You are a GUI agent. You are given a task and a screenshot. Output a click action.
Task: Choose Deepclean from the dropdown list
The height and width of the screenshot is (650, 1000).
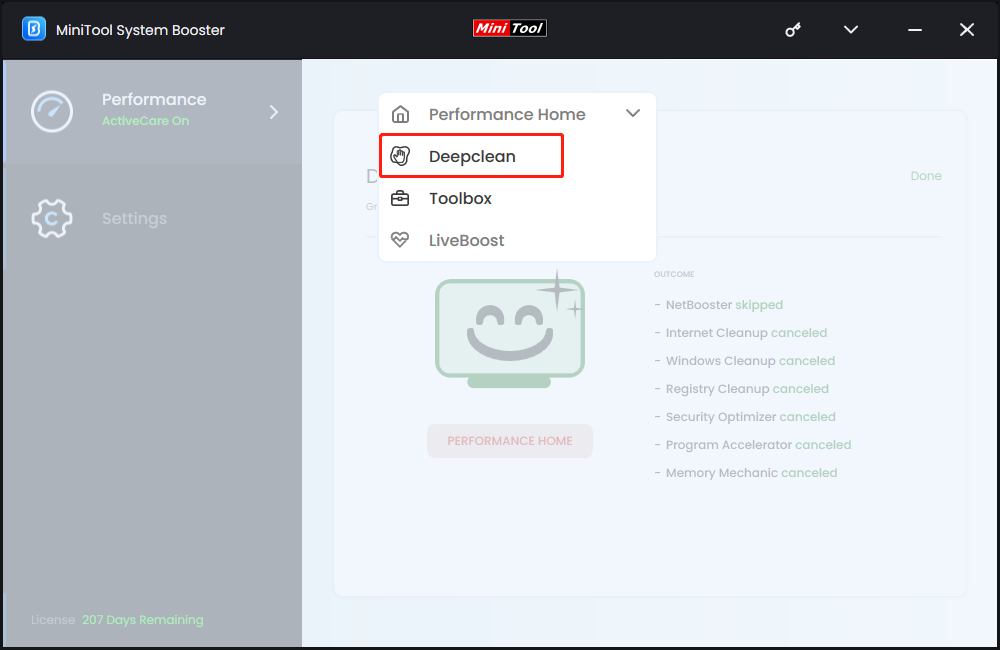472,156
